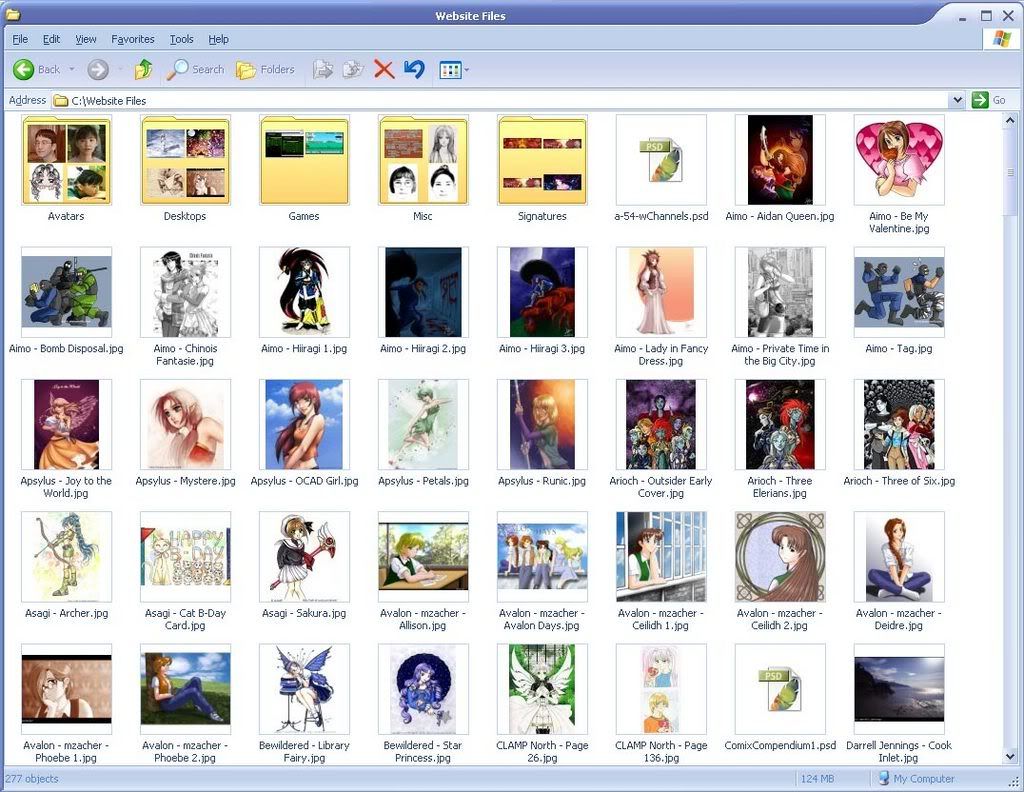Image resolution: width=1024 pixels, height=792 pixels.
Task: Select Apsylus - Runic.jpg thumbnail
Action: click(542, 424)
